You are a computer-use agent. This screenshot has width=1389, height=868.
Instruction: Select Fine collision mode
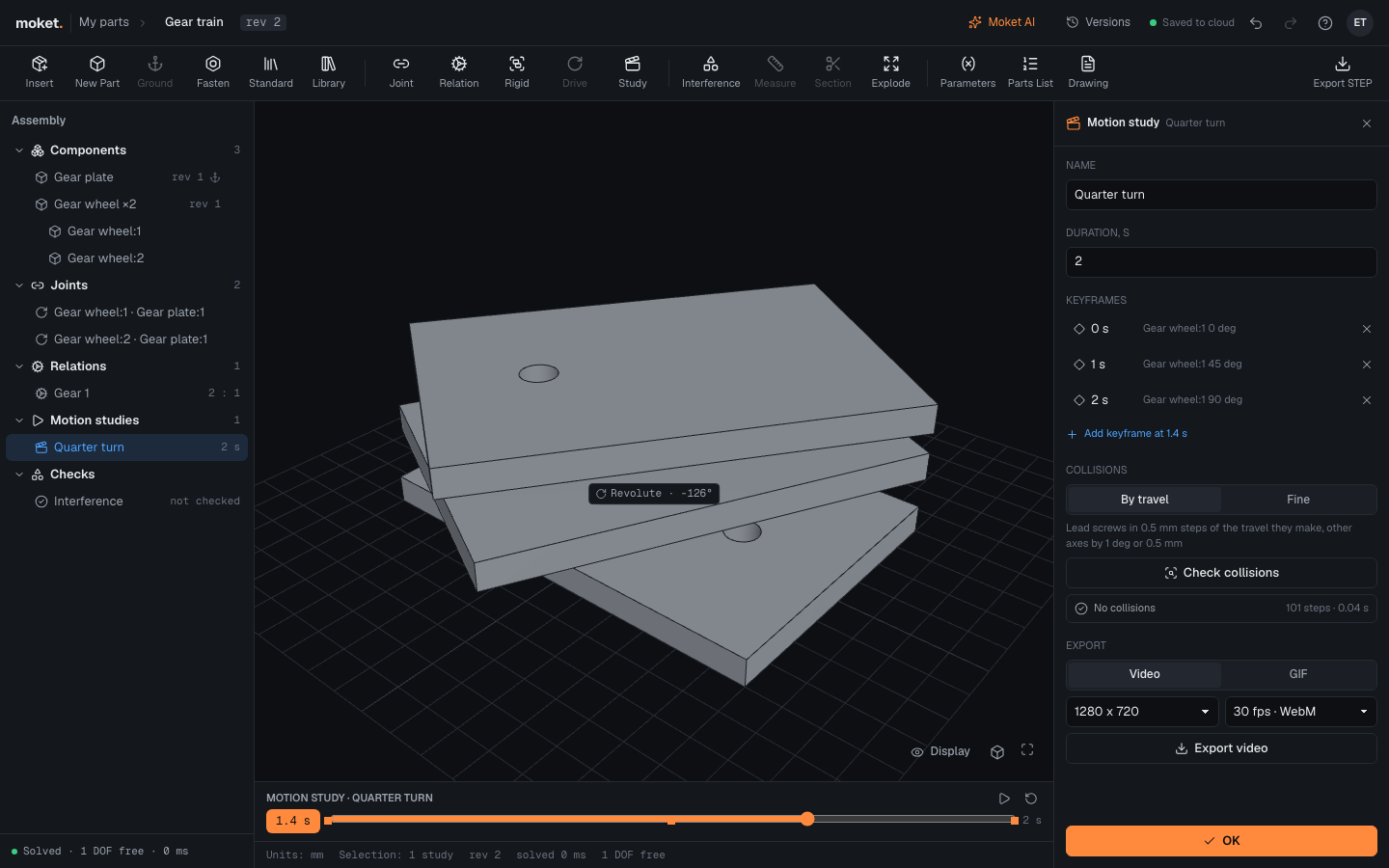[1298, 500]
